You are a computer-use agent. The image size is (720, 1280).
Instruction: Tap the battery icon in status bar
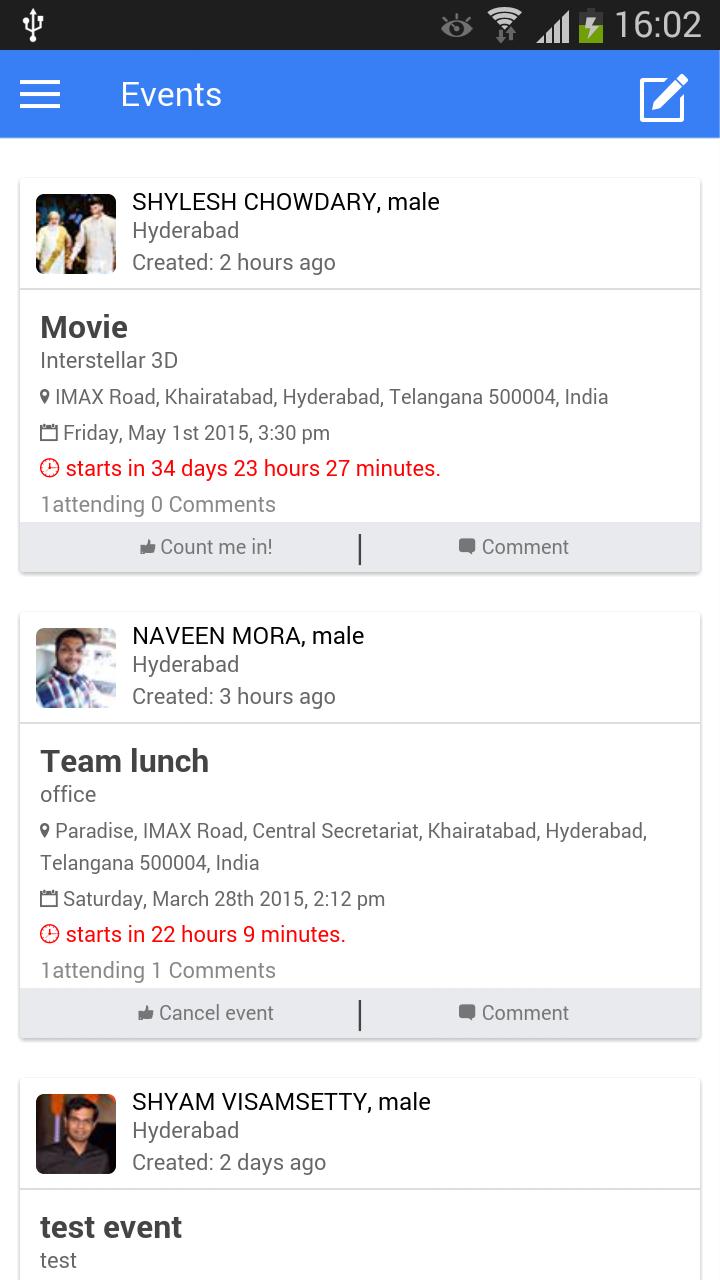(x=592, y=26)
